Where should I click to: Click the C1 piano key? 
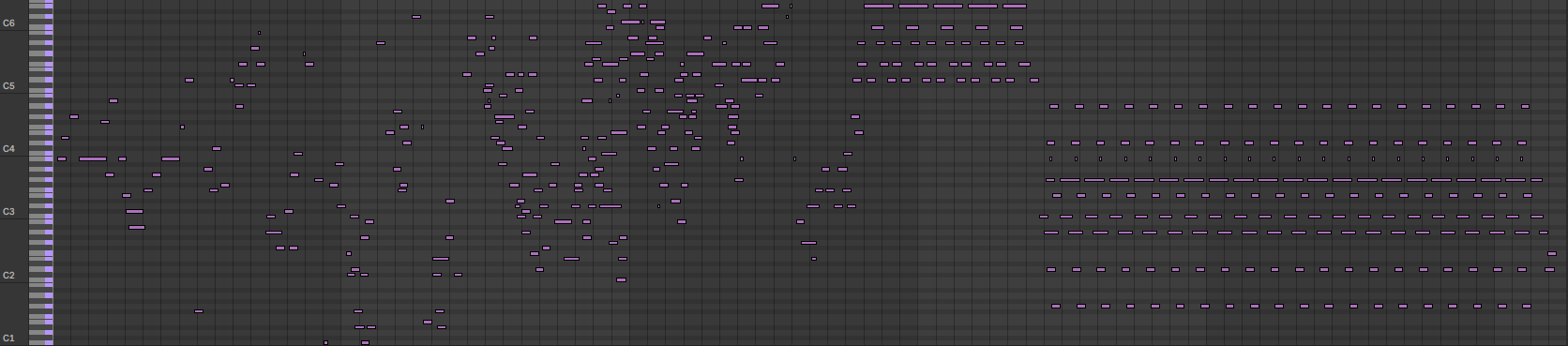tap(40, 341)
